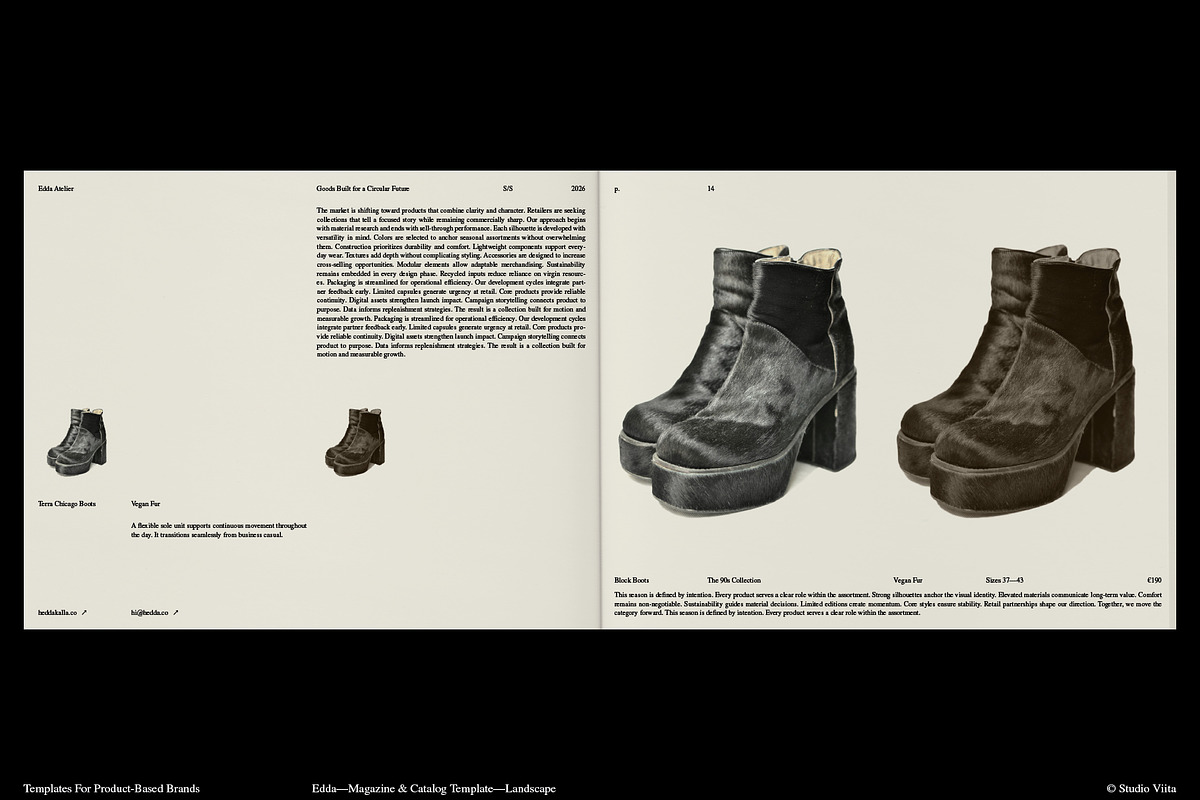Click the 'Terra Chicago Boots' product name

coord(67,504)
